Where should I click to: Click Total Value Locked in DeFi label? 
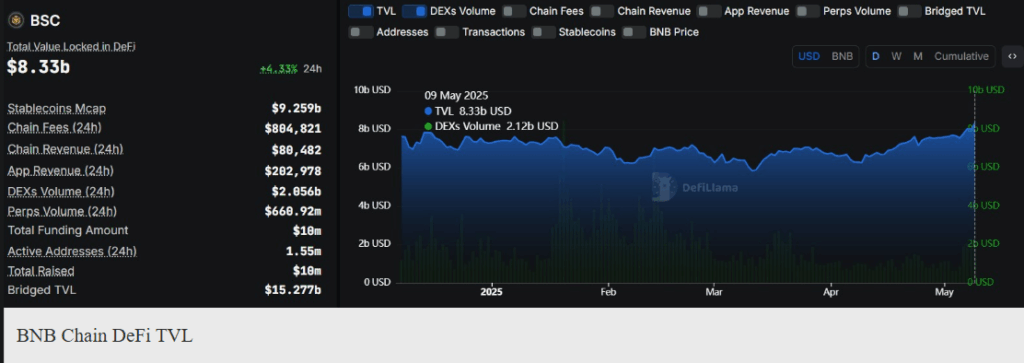point(71,46)
